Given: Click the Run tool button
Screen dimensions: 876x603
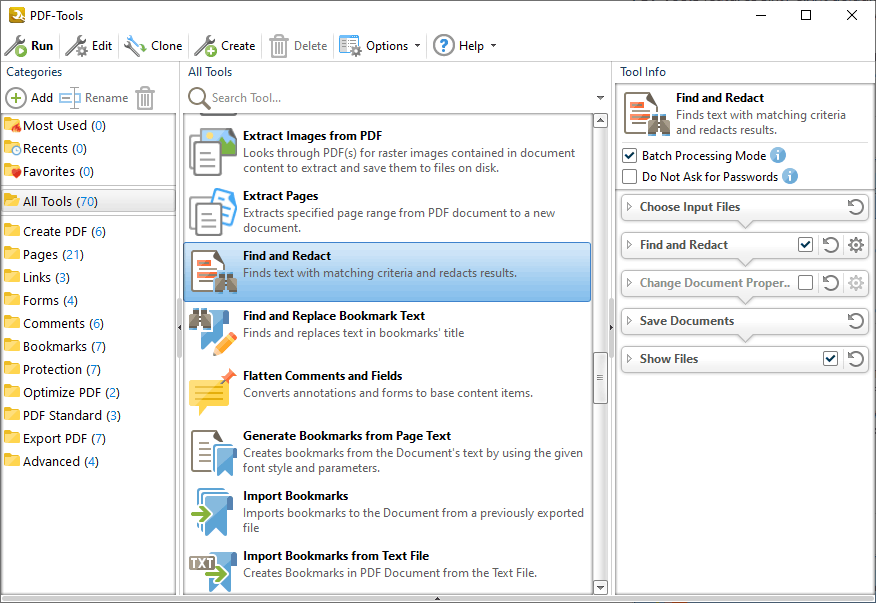Looking at the screenshot, I should click(x=29, y=46).
